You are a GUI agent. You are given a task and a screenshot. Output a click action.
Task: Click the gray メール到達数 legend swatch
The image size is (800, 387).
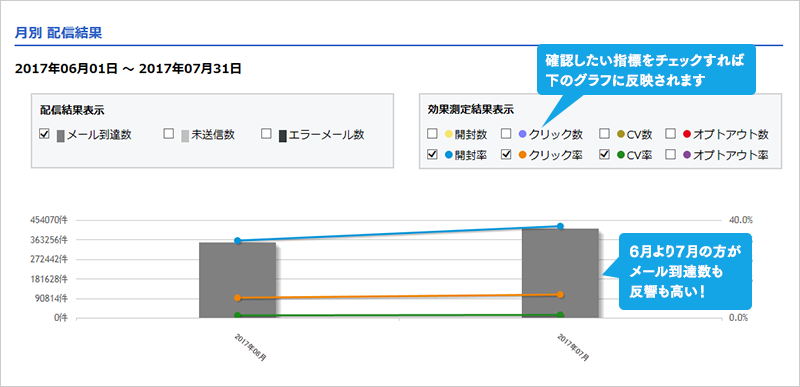pyautogui.click(x=60, y=136)
